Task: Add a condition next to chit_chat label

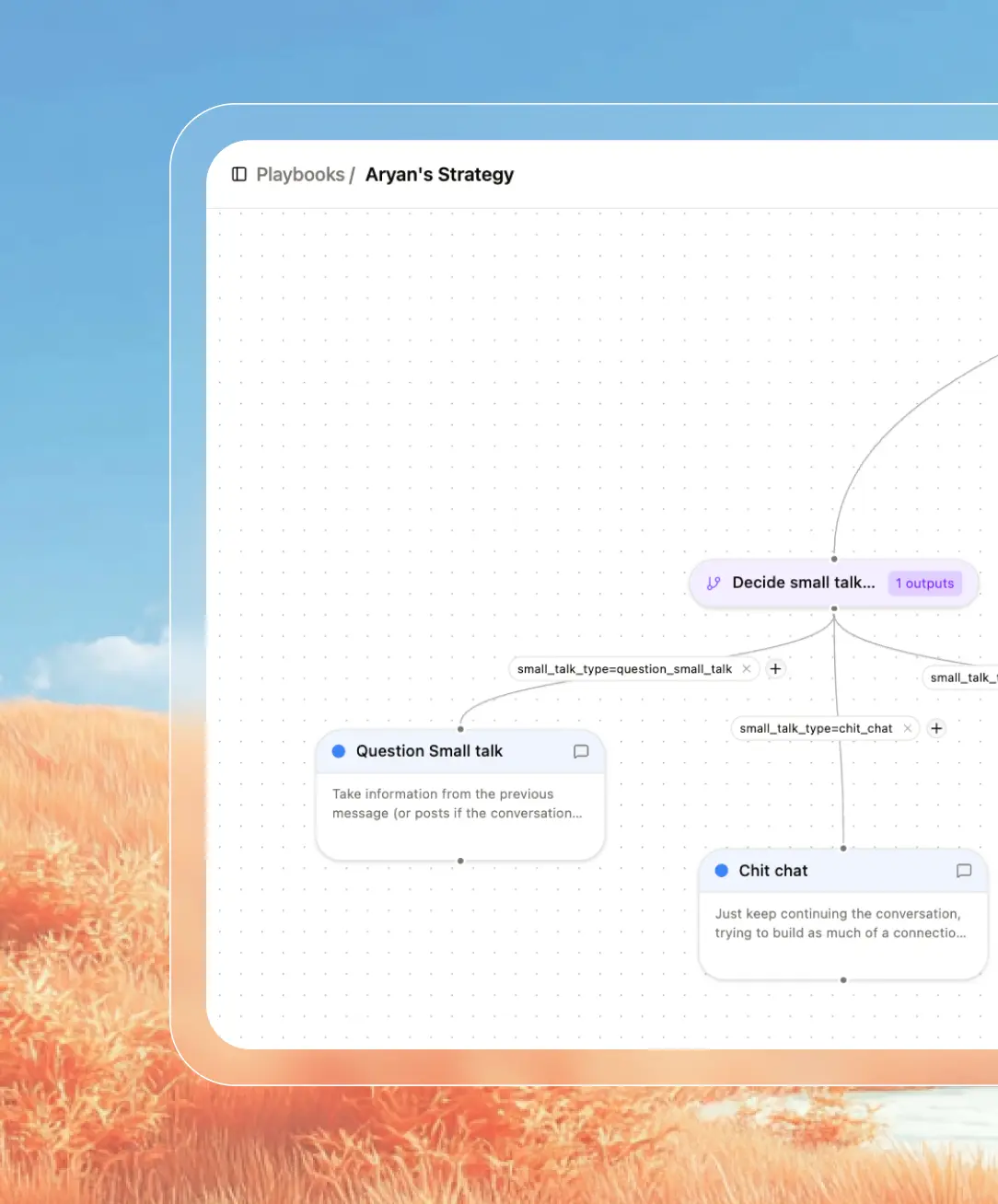Action: pyautogui.click(x=936, y=728)
